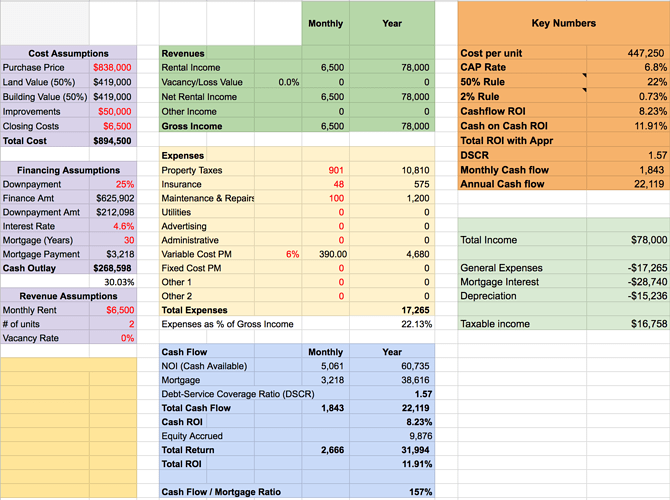Select the Key Numbers header cell
Viewport: 670px width, 500px height.
coord(563,23)
